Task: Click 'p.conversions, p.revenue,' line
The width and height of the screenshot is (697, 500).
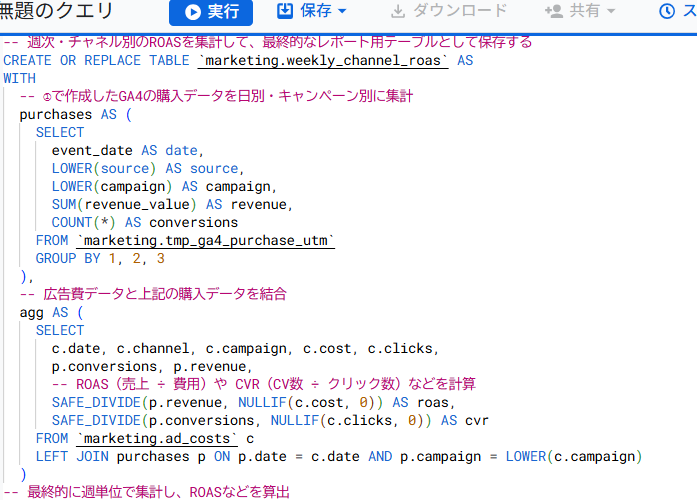Action: click(x=152, y=367)
